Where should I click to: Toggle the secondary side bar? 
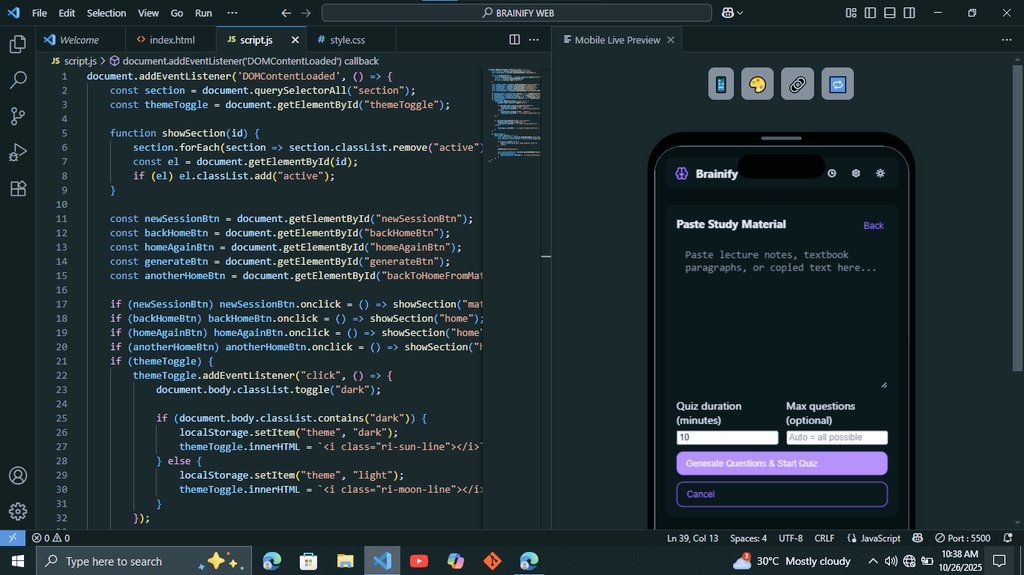tap(909, 12)
